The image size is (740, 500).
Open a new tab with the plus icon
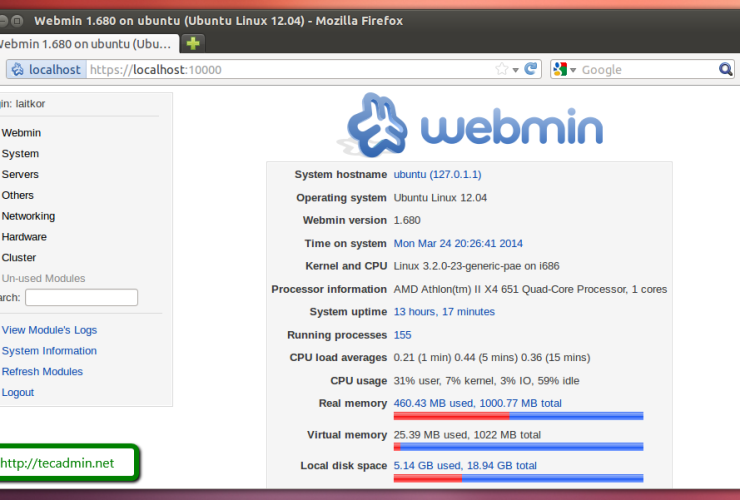(x=193, y=43)
